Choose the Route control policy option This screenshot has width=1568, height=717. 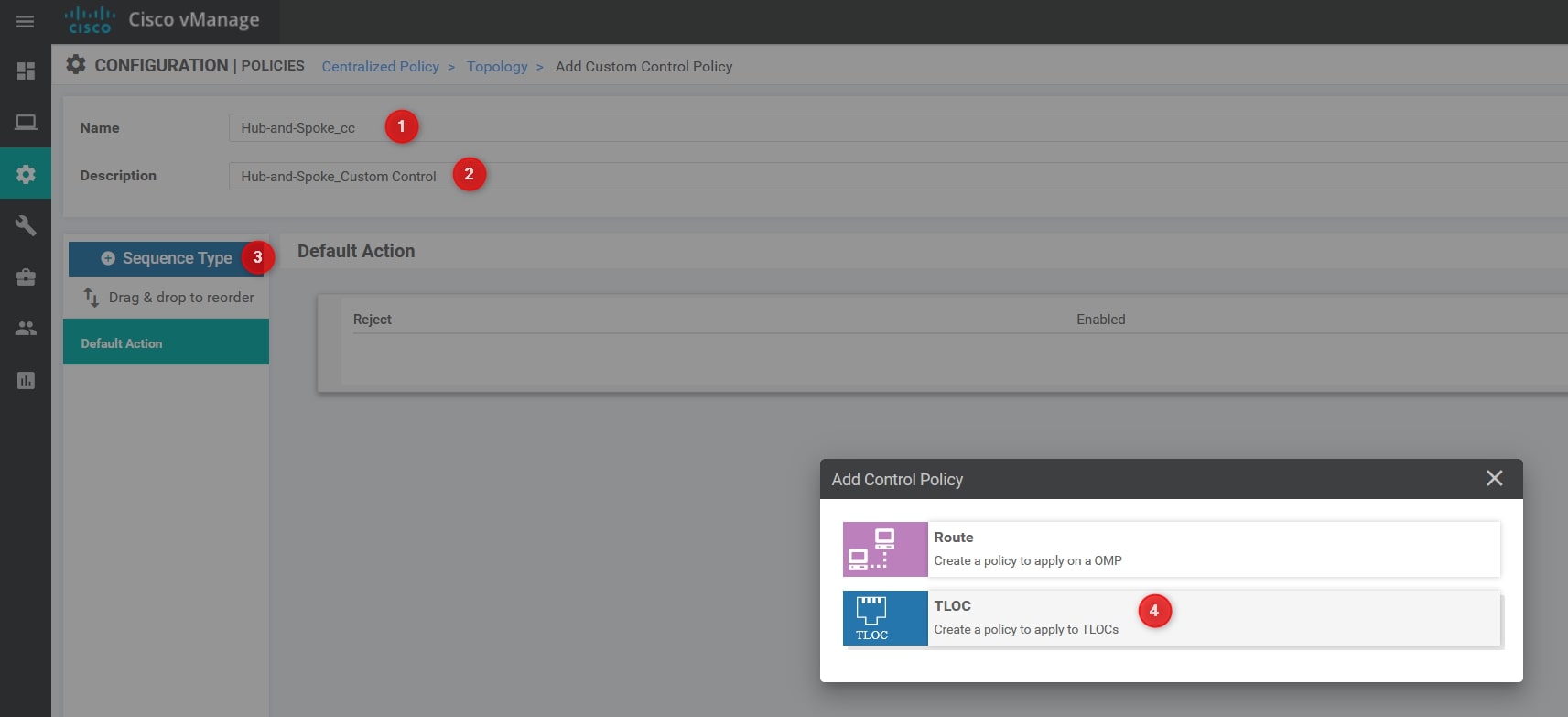1213,549
